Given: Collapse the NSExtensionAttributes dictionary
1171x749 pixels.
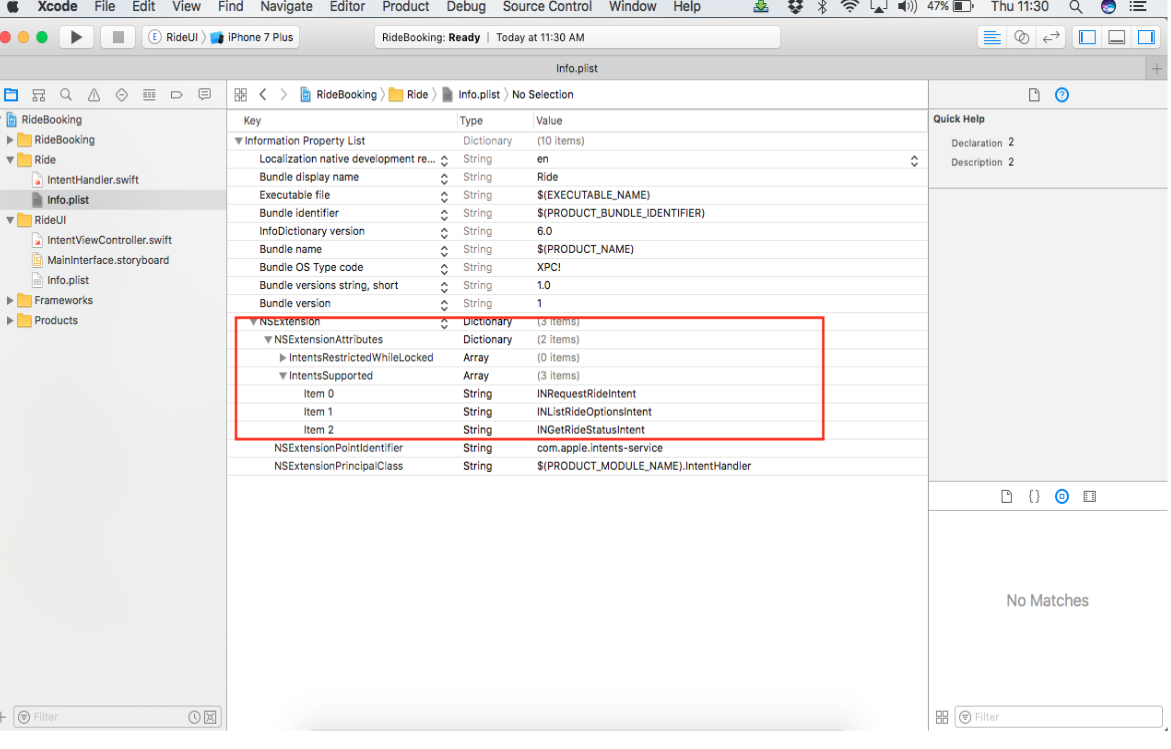Looking at the screenshot, I should pos(267,340).
